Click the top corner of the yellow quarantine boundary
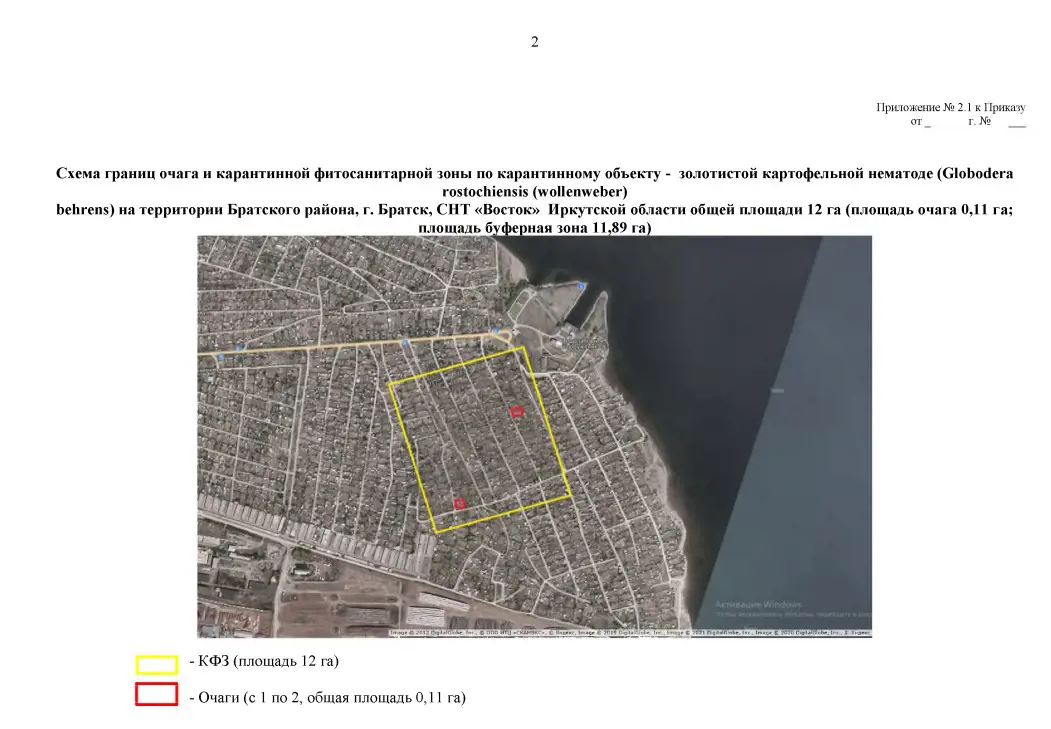Image resolution: width=1051 pixels, height=729 pixels. click(x=523, y=348)
